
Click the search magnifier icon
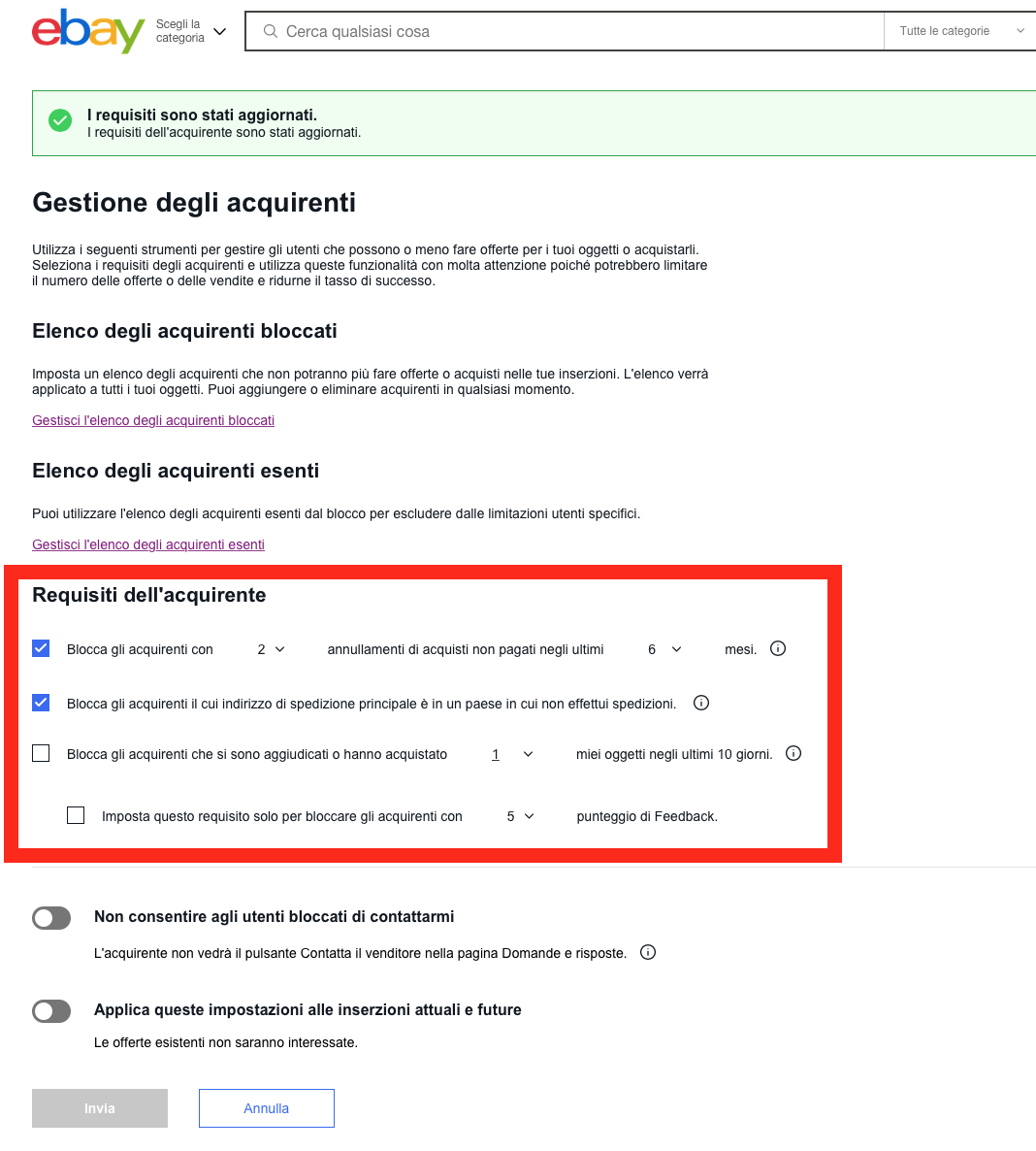pyautogui.click(x=271, y=31)
